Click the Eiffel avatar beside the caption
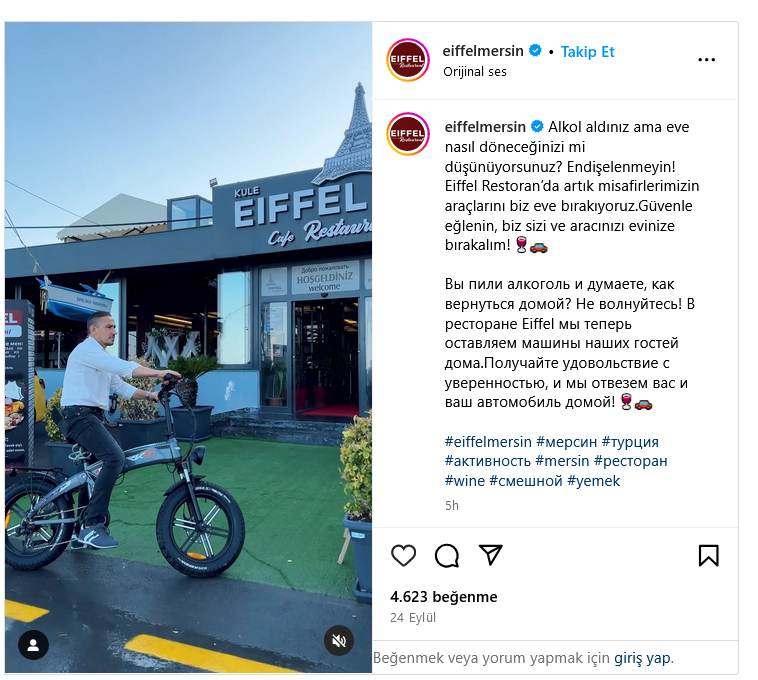Viewport: 758px width, 680px height. pos(408,134)
